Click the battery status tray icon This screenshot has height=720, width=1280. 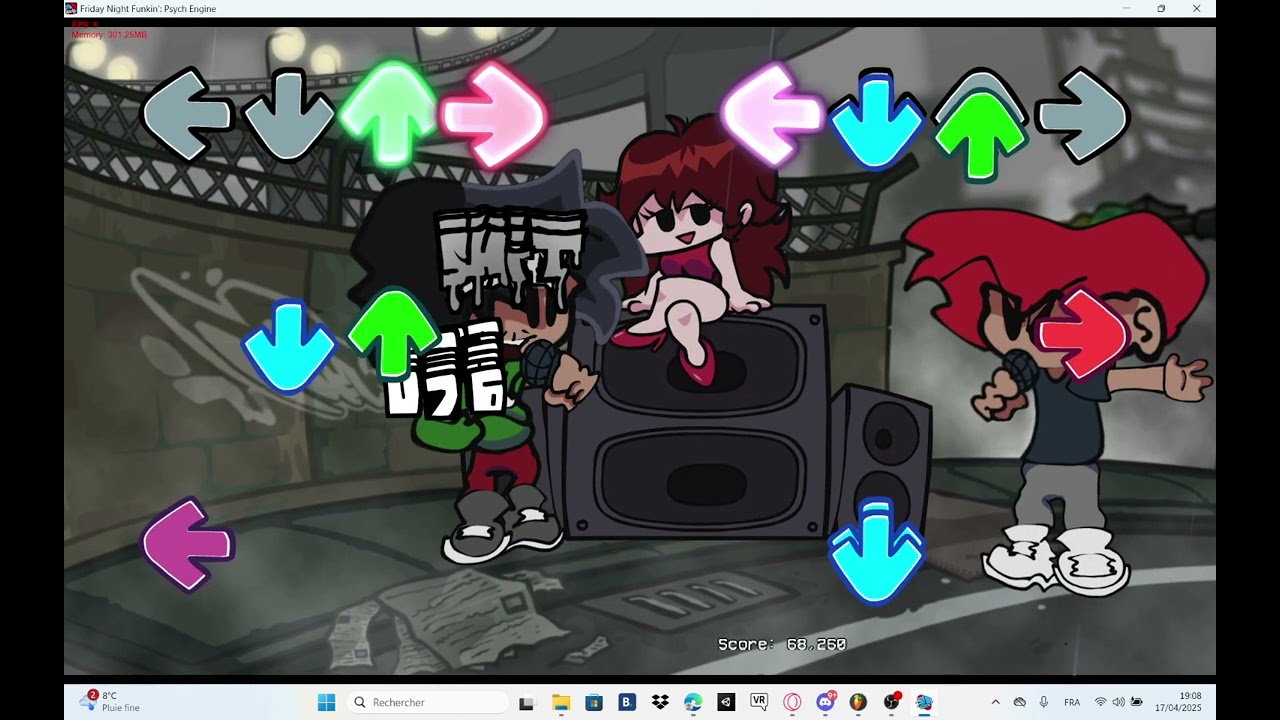[x=1137, y=702]
